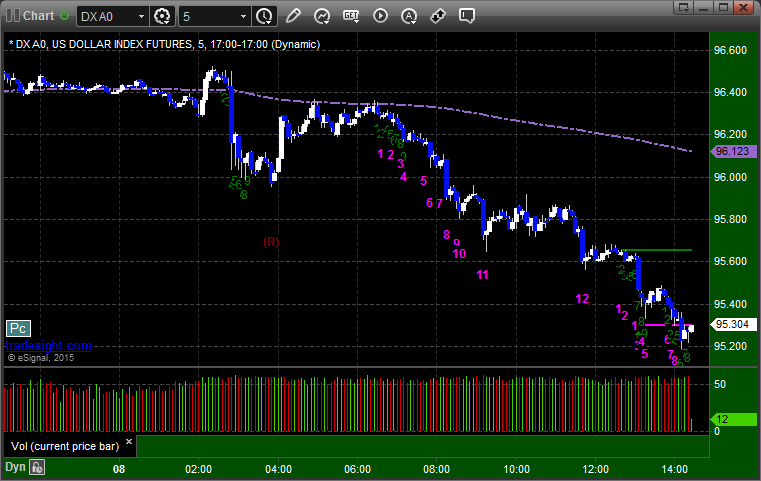761x481 pixels.
Task: Open the time template clock menu
Action: (x=265, y=16)
